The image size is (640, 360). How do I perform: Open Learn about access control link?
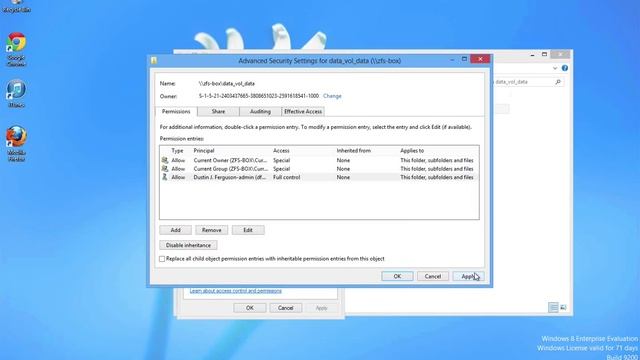[x=236, y=291]
